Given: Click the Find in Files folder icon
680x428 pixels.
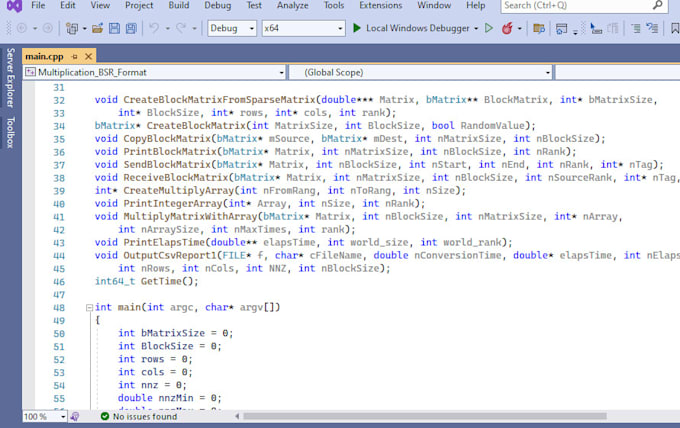Looking at the screenshot, I should (x=539, y=29).
